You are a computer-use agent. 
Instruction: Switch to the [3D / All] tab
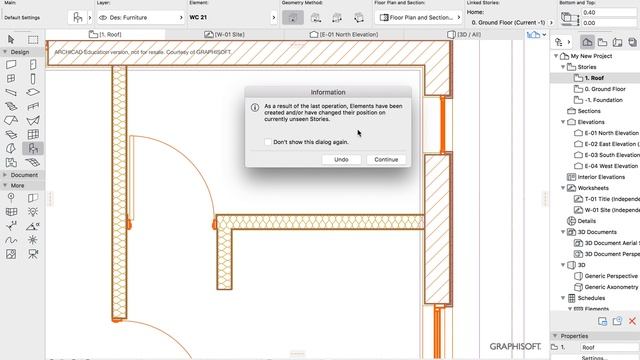[x=464, y=35]
